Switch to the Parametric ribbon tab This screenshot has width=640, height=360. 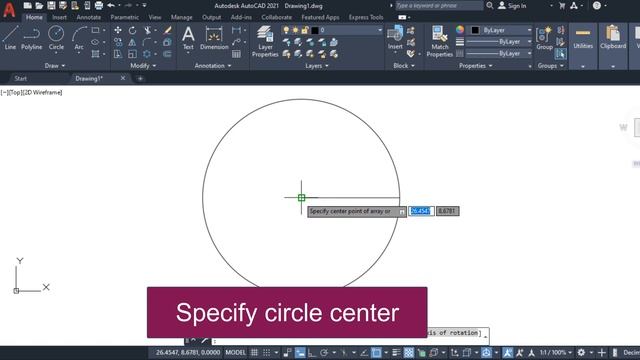point(124,17)
